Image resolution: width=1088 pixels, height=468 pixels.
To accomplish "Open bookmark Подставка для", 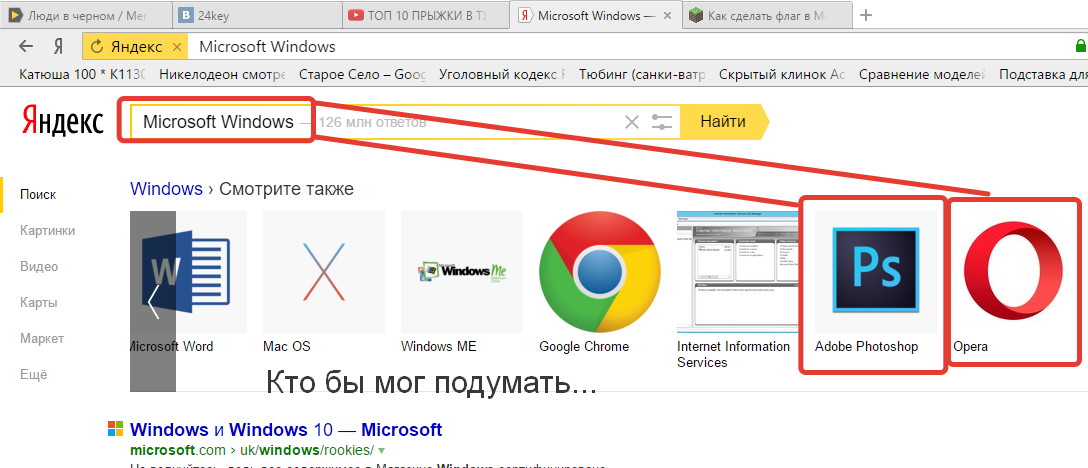I will click(x=1043, y=74).
